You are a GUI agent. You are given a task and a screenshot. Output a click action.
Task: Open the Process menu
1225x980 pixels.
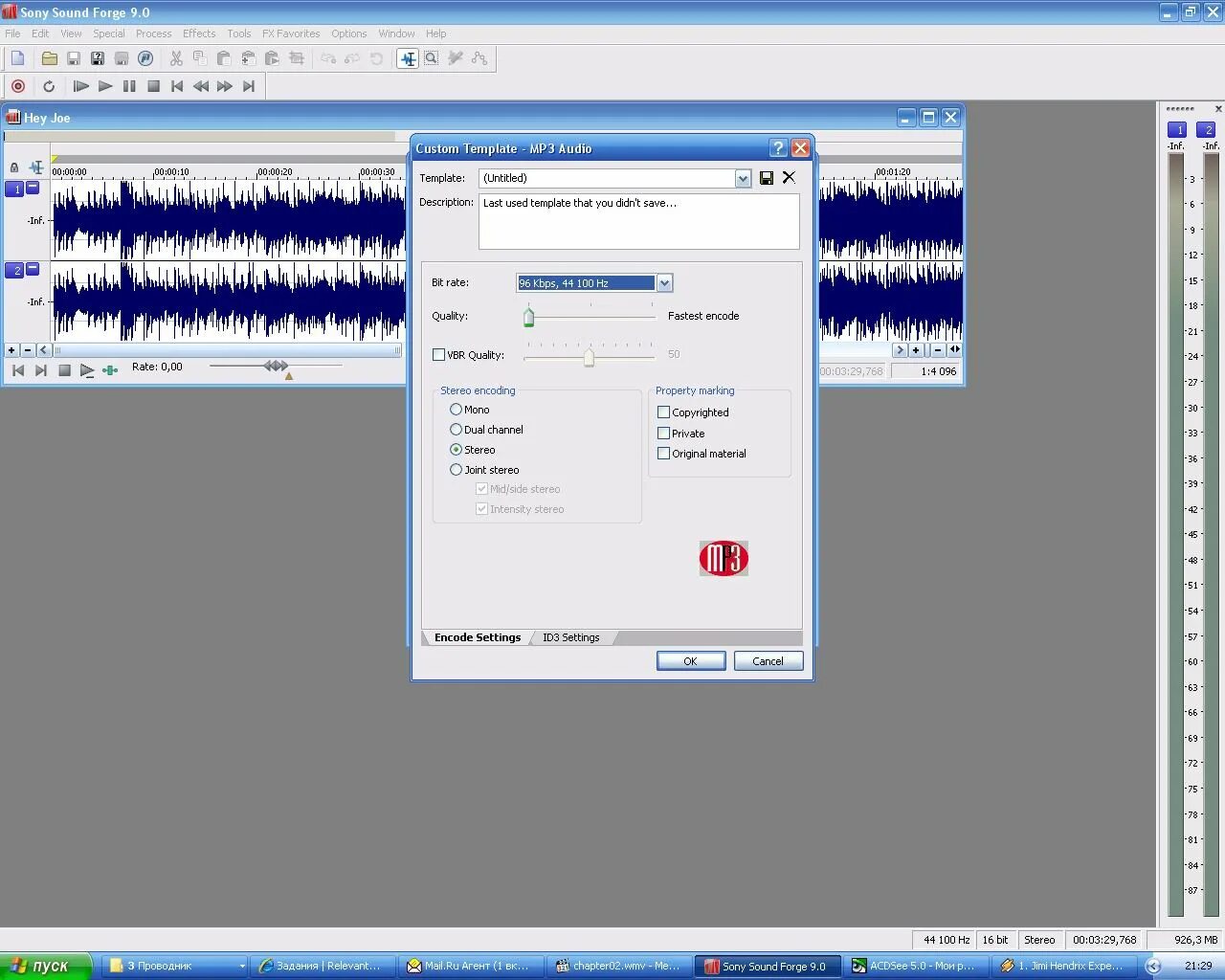tap(153, 33)
